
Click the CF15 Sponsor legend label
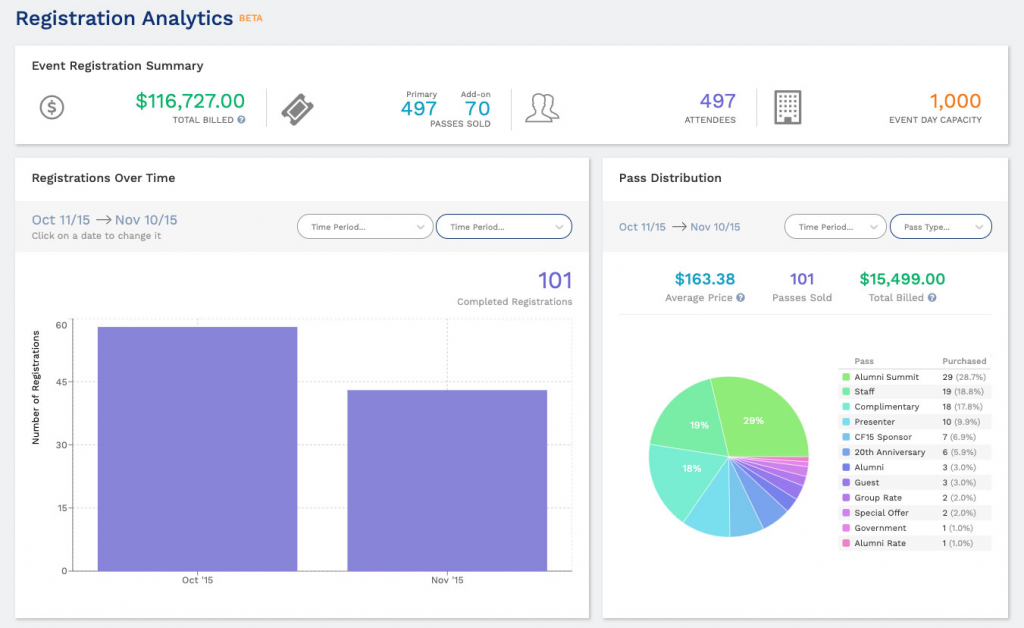[x=883, y=437]
